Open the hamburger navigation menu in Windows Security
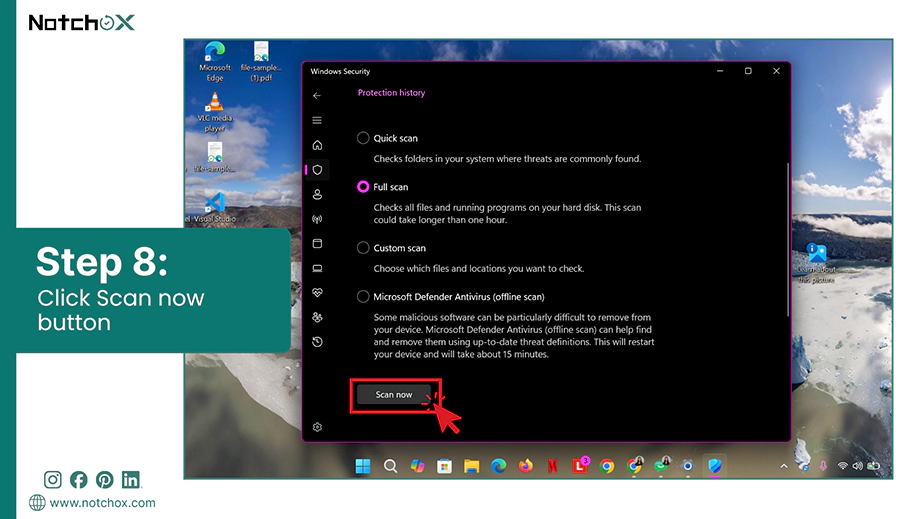The width and height of the screenshot is (922, 519). point(317,120)
